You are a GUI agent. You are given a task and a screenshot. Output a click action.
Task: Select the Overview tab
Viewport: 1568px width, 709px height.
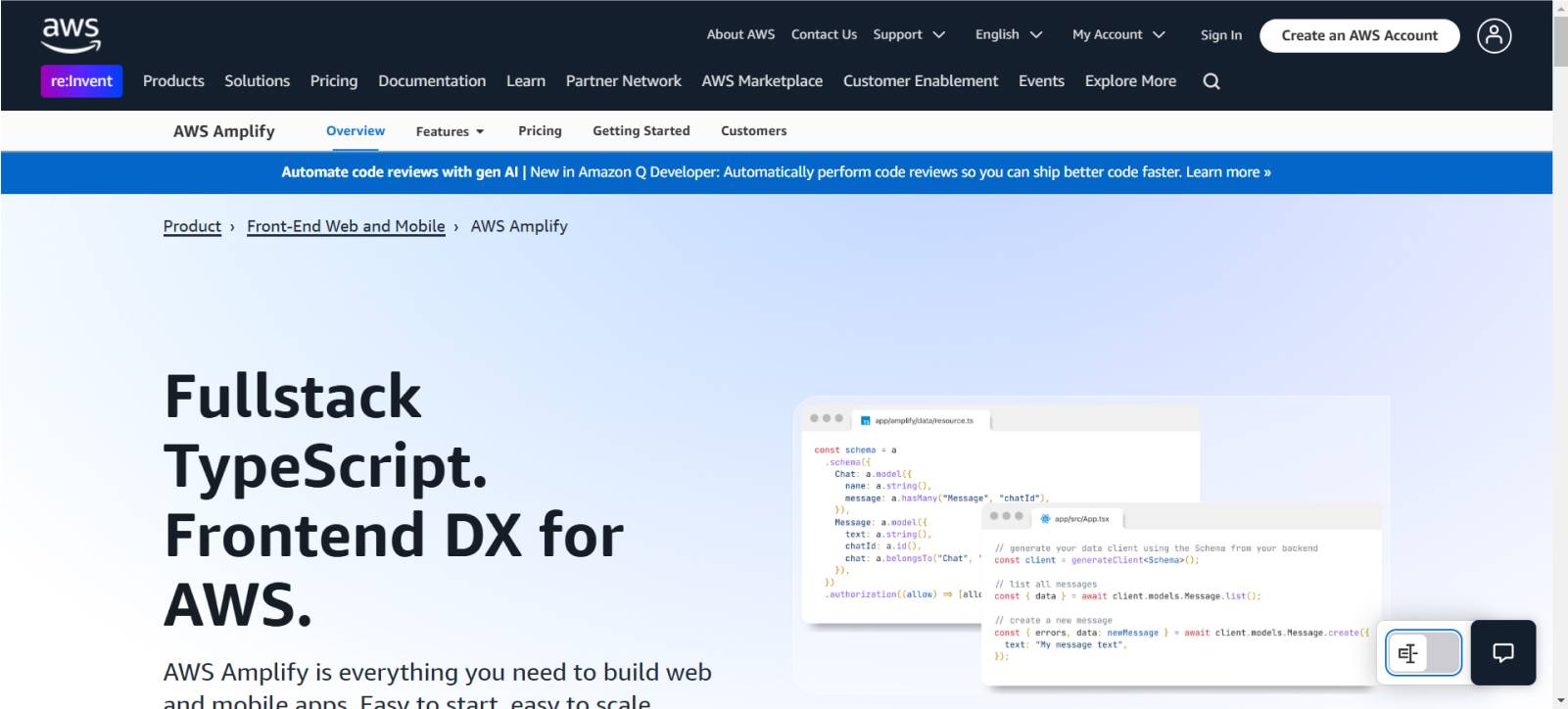[x=356, y=131]
